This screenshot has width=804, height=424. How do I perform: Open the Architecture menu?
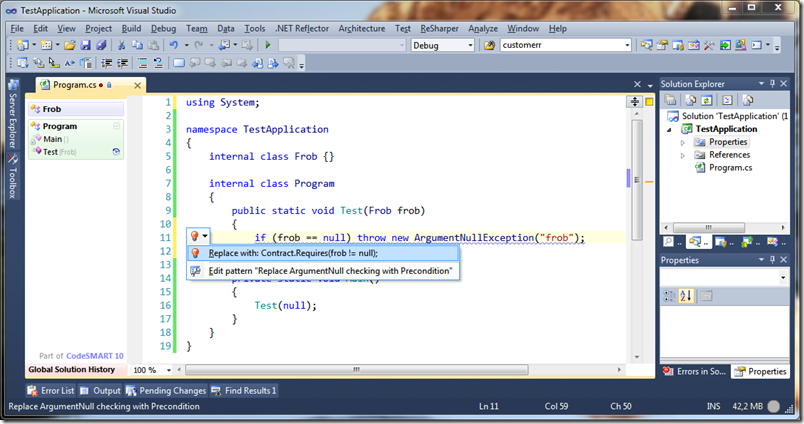(x=361, y=29)
